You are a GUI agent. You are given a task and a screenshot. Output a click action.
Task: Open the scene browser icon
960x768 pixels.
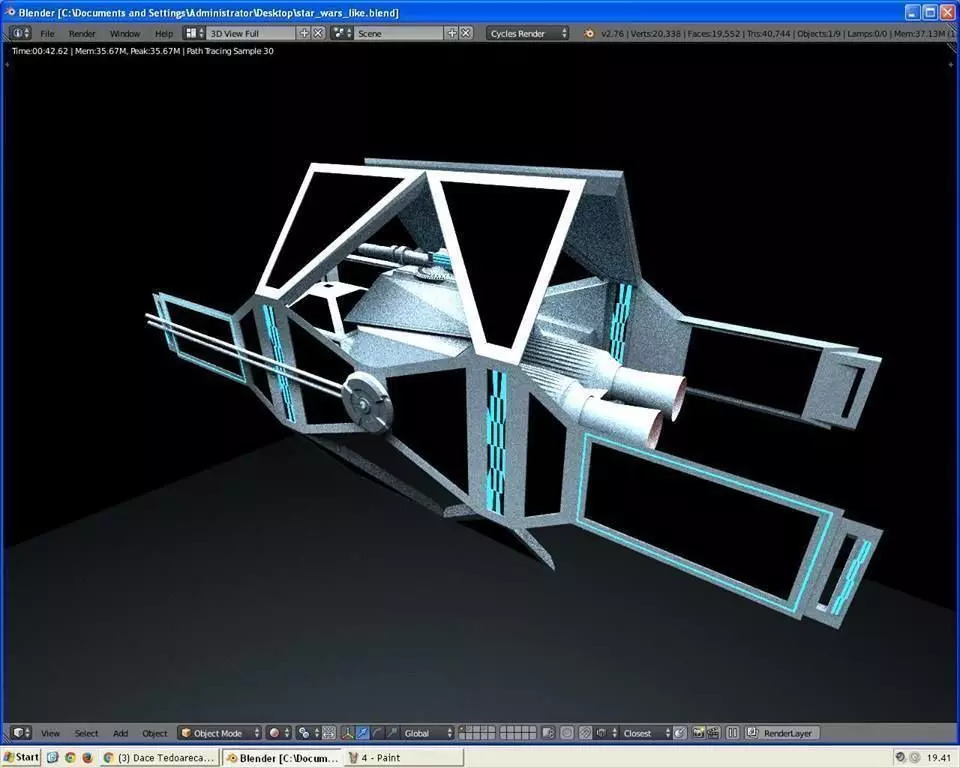pyautogui.click(x=342, y=33)
